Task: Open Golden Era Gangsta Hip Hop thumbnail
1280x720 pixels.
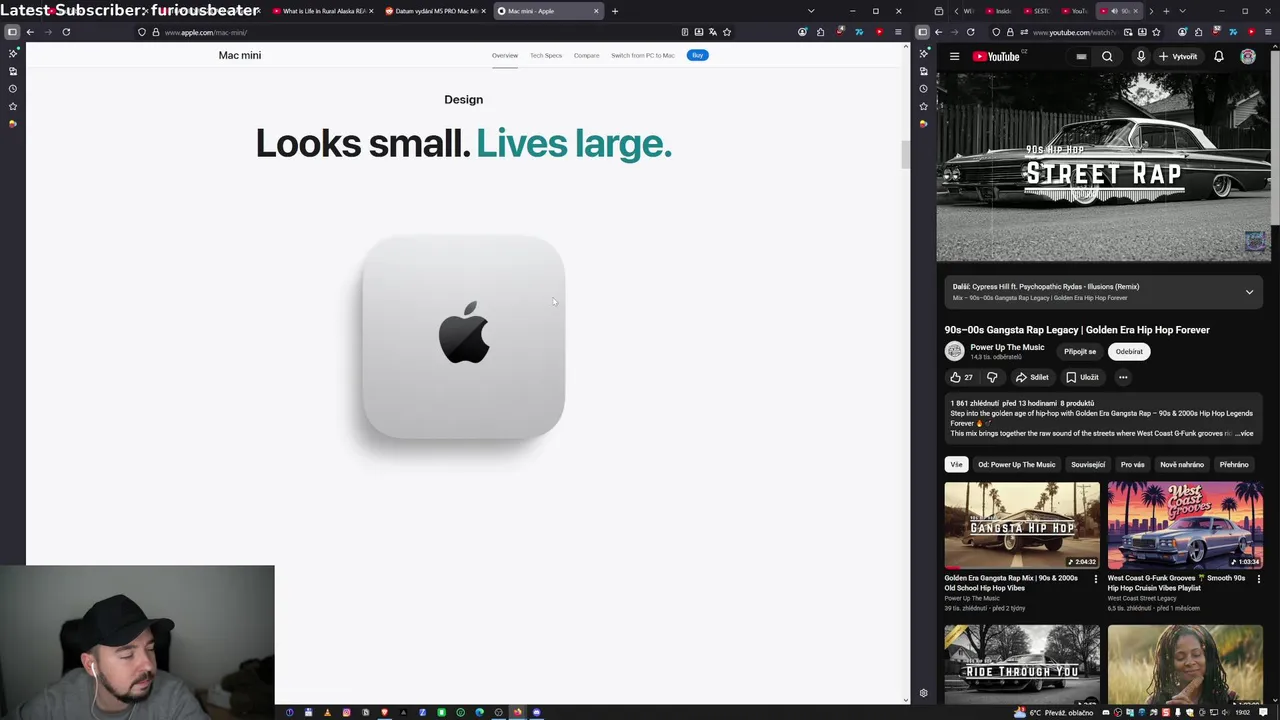Action: (x=1022, y=525)
